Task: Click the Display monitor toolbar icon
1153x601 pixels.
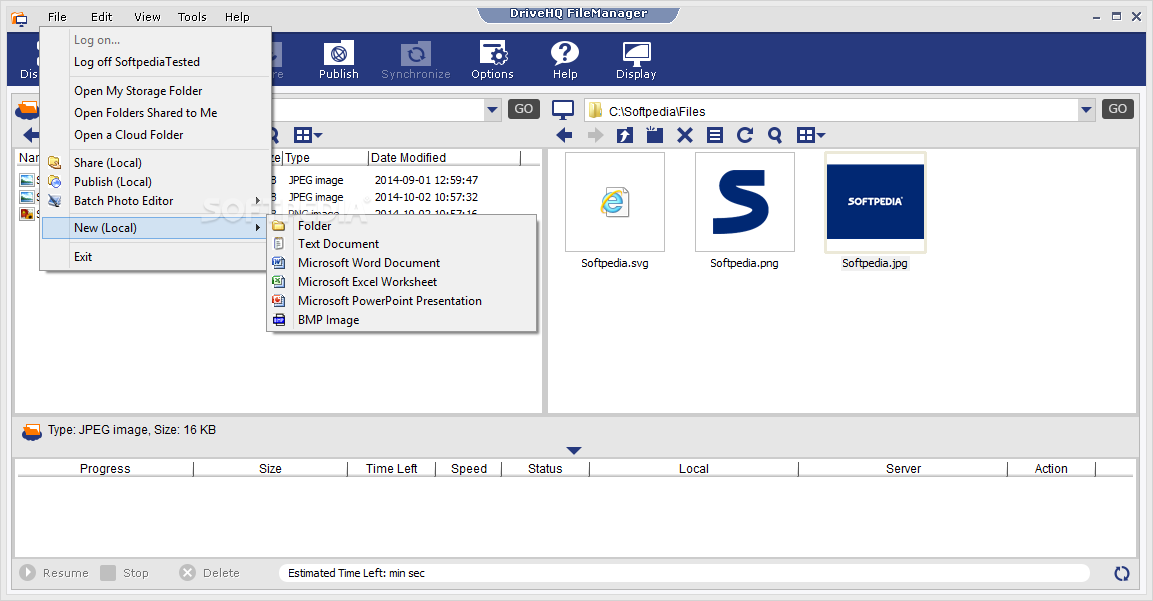Action: point(636,60)
